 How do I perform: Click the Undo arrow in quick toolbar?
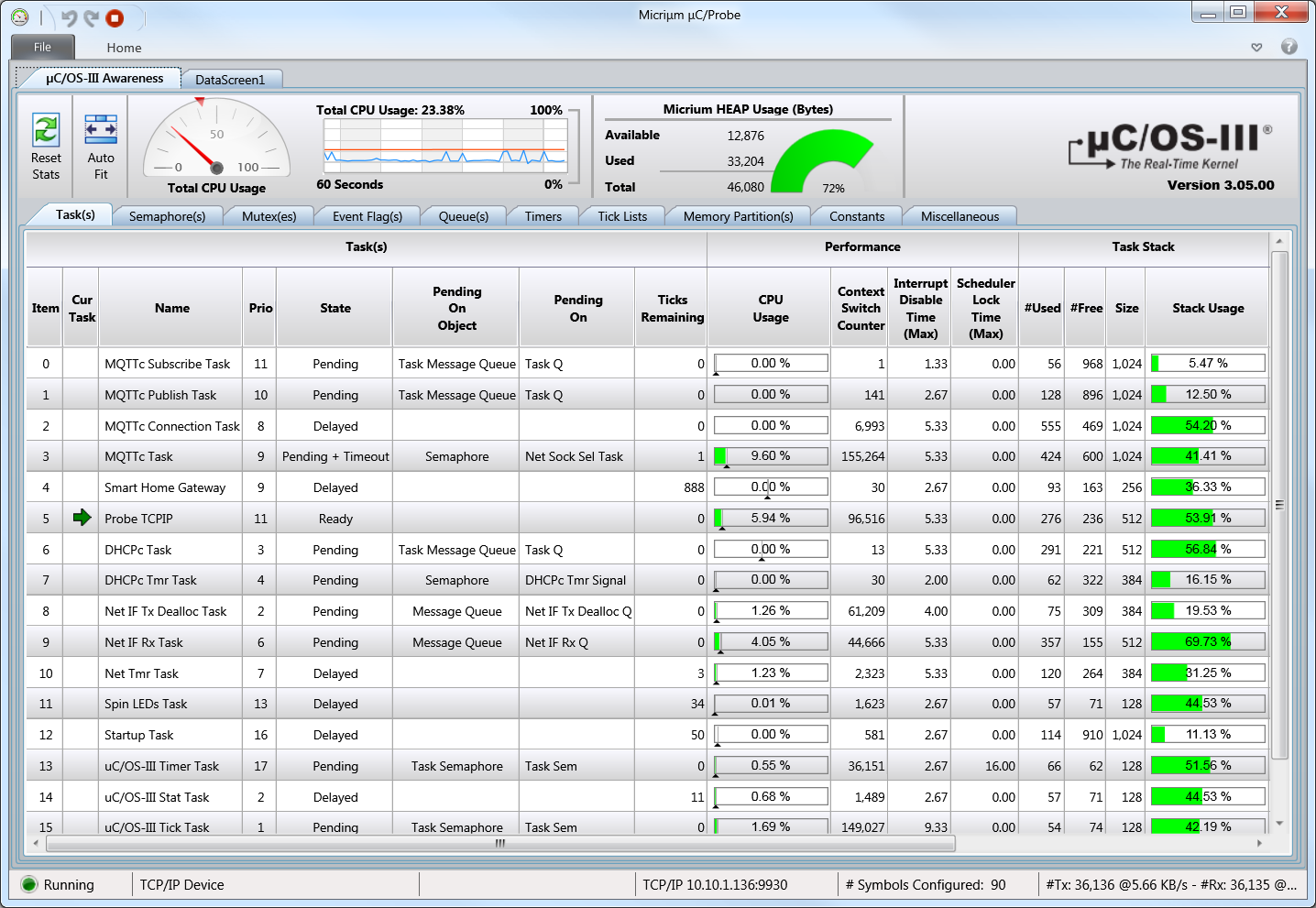(70, 17)
